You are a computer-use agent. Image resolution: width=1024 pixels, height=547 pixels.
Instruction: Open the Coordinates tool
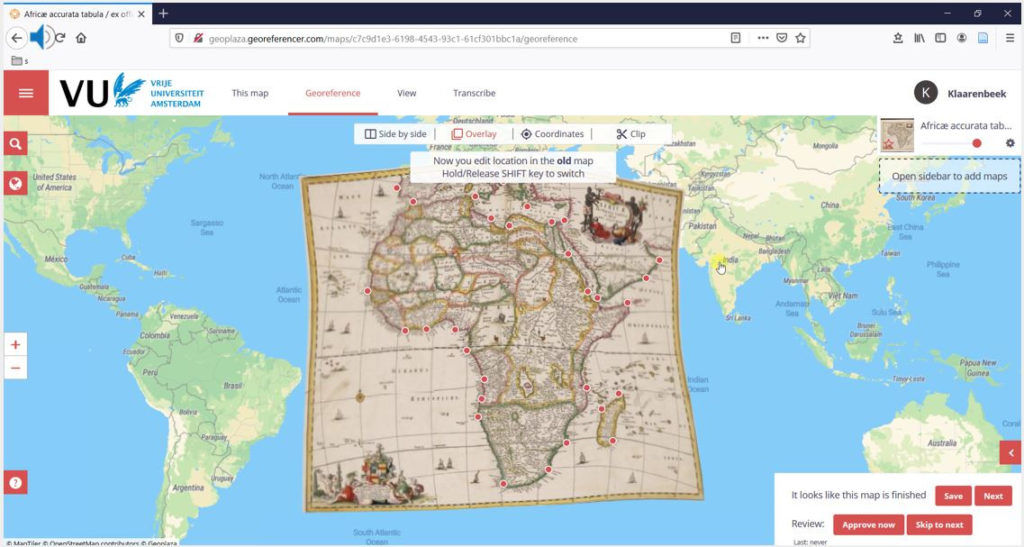pyautogui.click(x=552, y=134)
